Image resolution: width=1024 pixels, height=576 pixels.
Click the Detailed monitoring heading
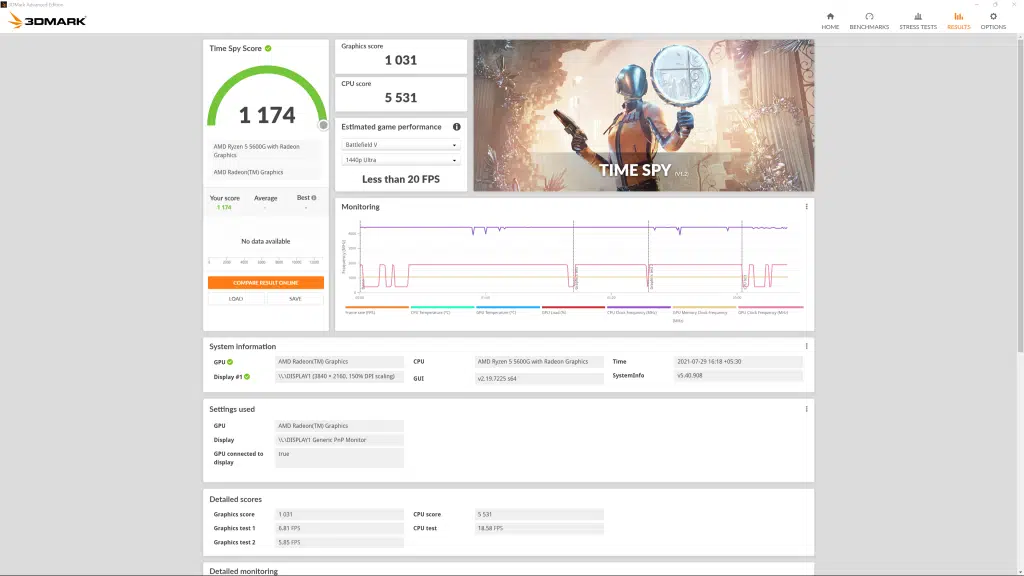(x=244, y=571)
